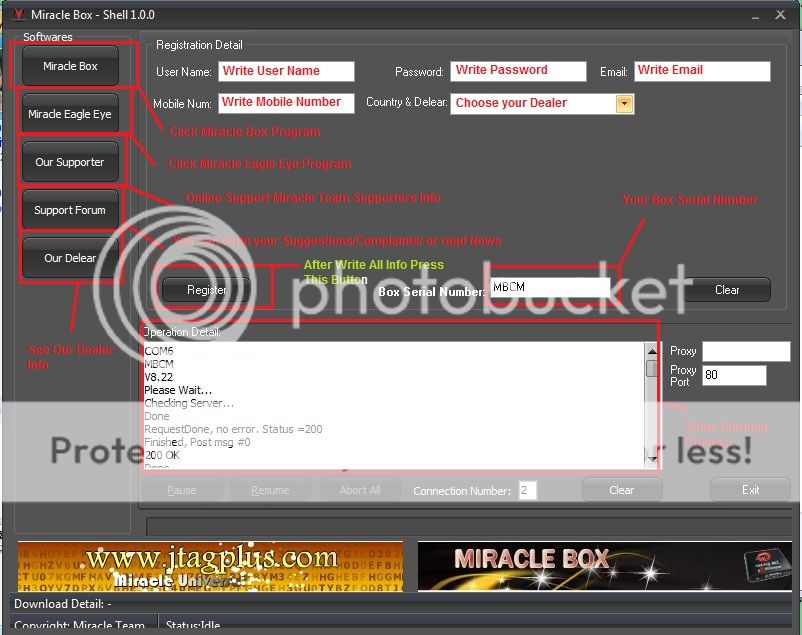Select 'RequestDone, no error. Status =200' line
This screenshot has height=635, width=802.
pyautogui.click(x=233, y=429)
